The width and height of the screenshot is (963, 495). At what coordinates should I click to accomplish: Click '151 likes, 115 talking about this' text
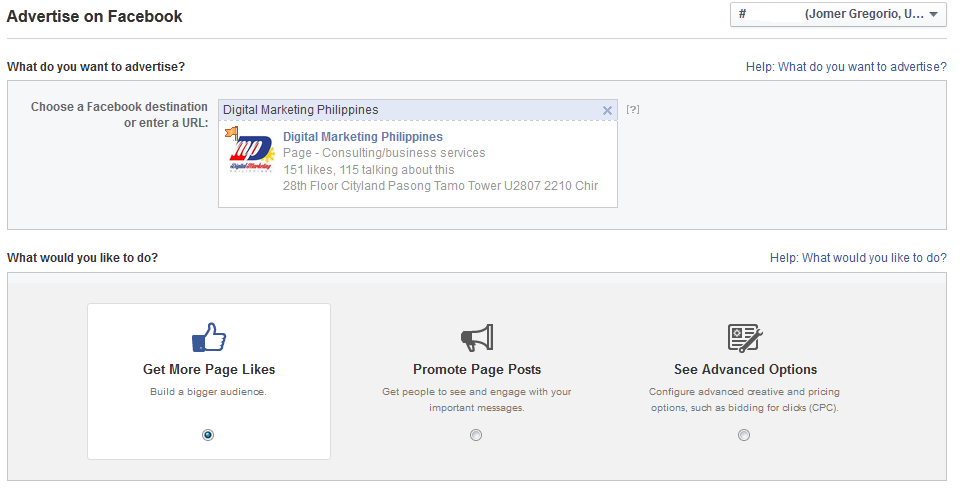(368, 170)
